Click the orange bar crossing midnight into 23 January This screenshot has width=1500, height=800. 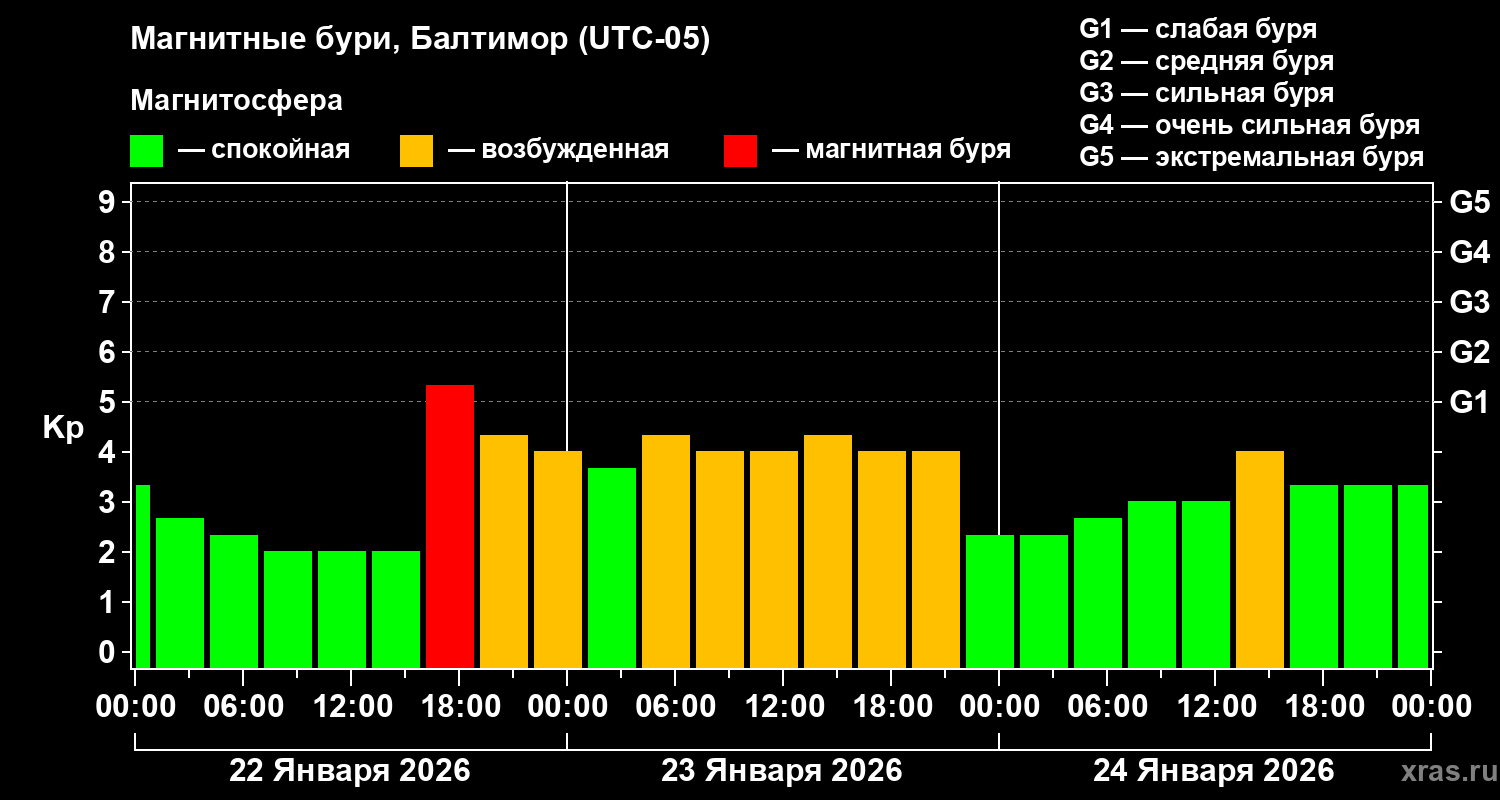[x=558, y=559]
